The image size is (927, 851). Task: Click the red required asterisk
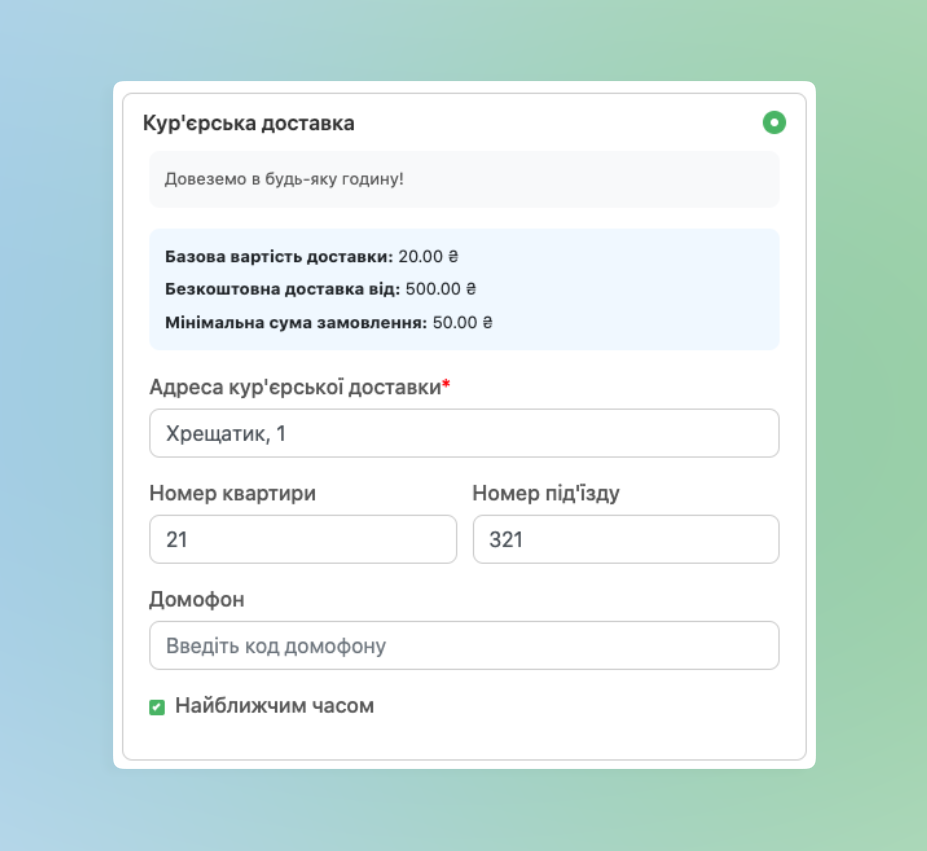click(446, 387)
